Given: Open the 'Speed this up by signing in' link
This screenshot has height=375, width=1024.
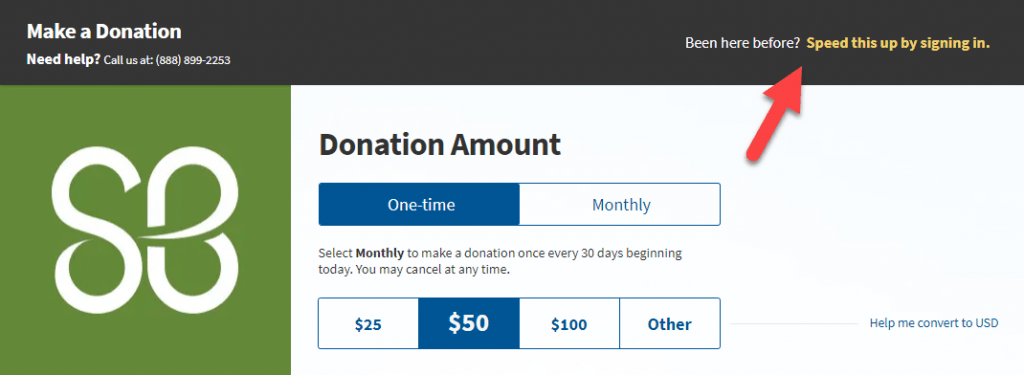Looking at the screenshot, I should [898, 44].
